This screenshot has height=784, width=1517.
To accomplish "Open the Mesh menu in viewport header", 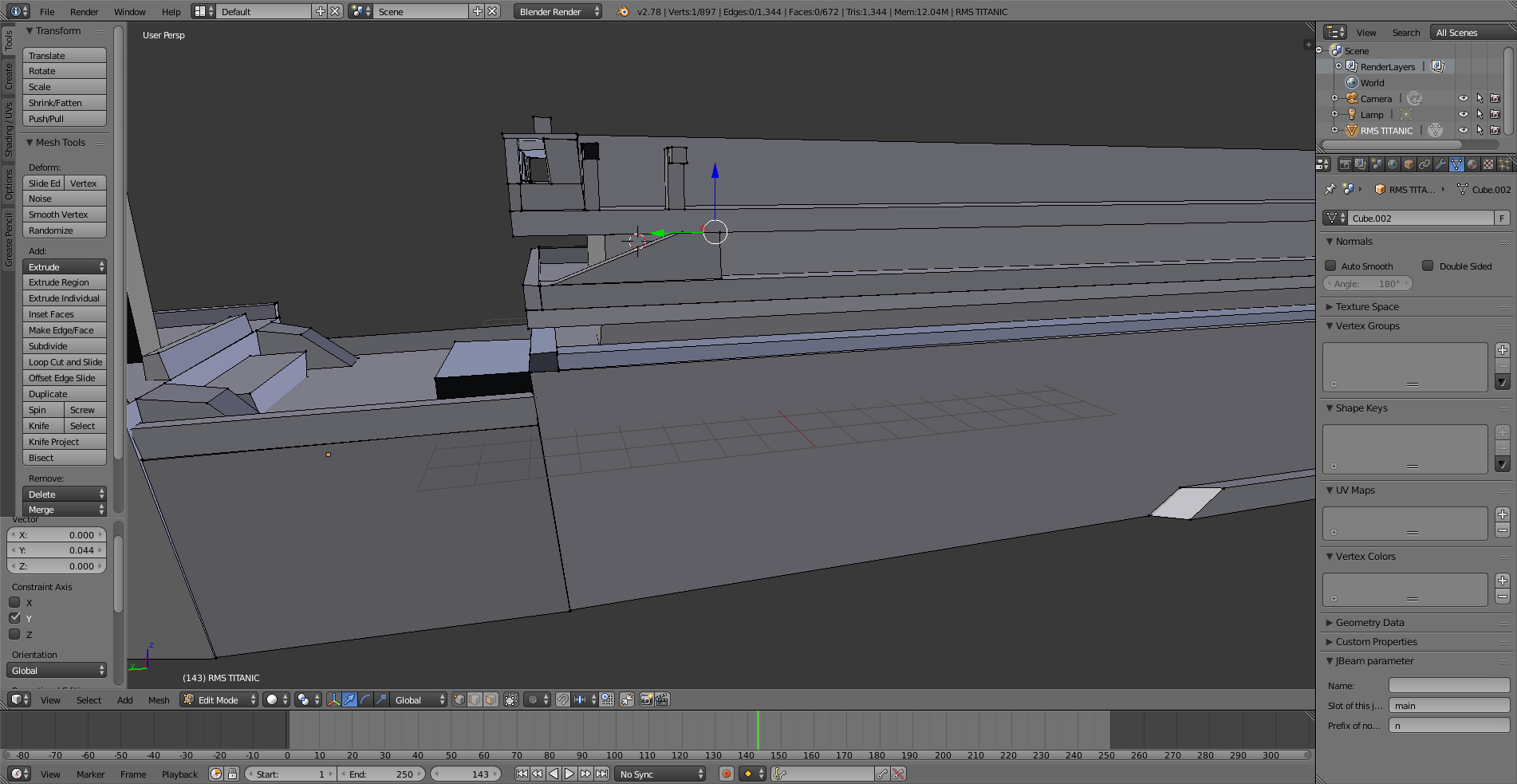I will pos(159,699).
